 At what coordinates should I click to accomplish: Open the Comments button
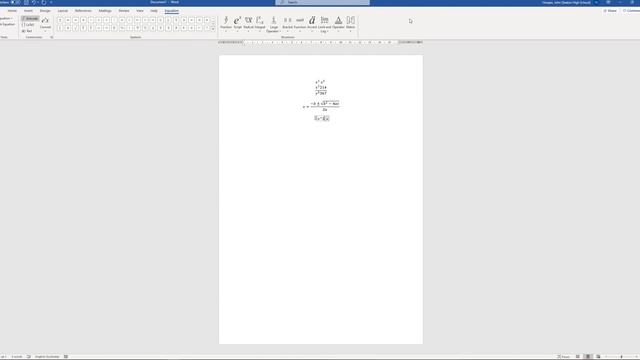(x=631, y=11)
